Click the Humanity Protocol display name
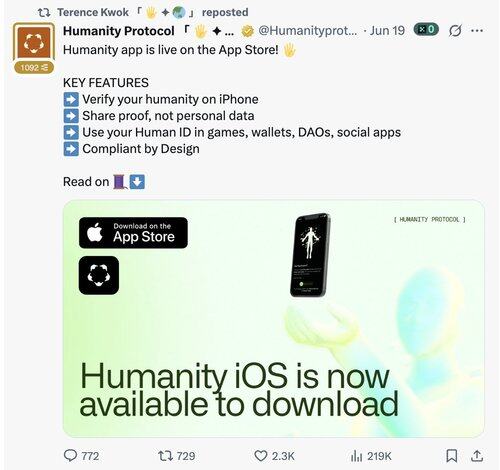This screenshot has width=500, height=470. (x=118, y=31)
